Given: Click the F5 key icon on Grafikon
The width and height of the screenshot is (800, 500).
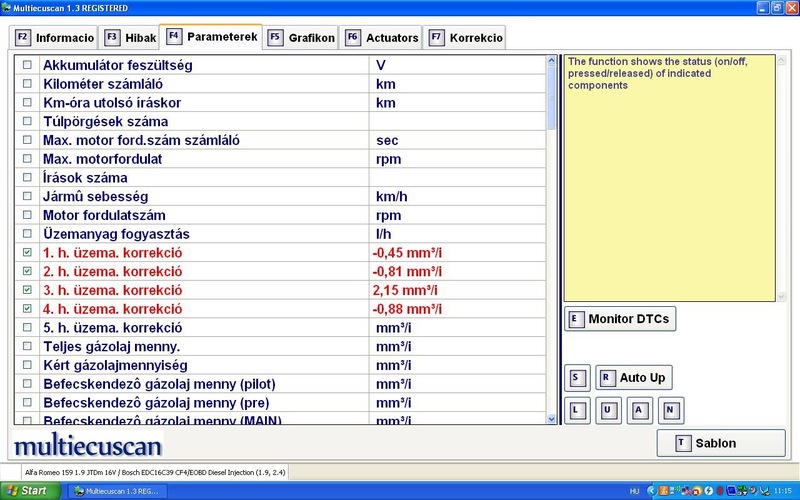Looking at the screenshot, I should tap(276, 37).
